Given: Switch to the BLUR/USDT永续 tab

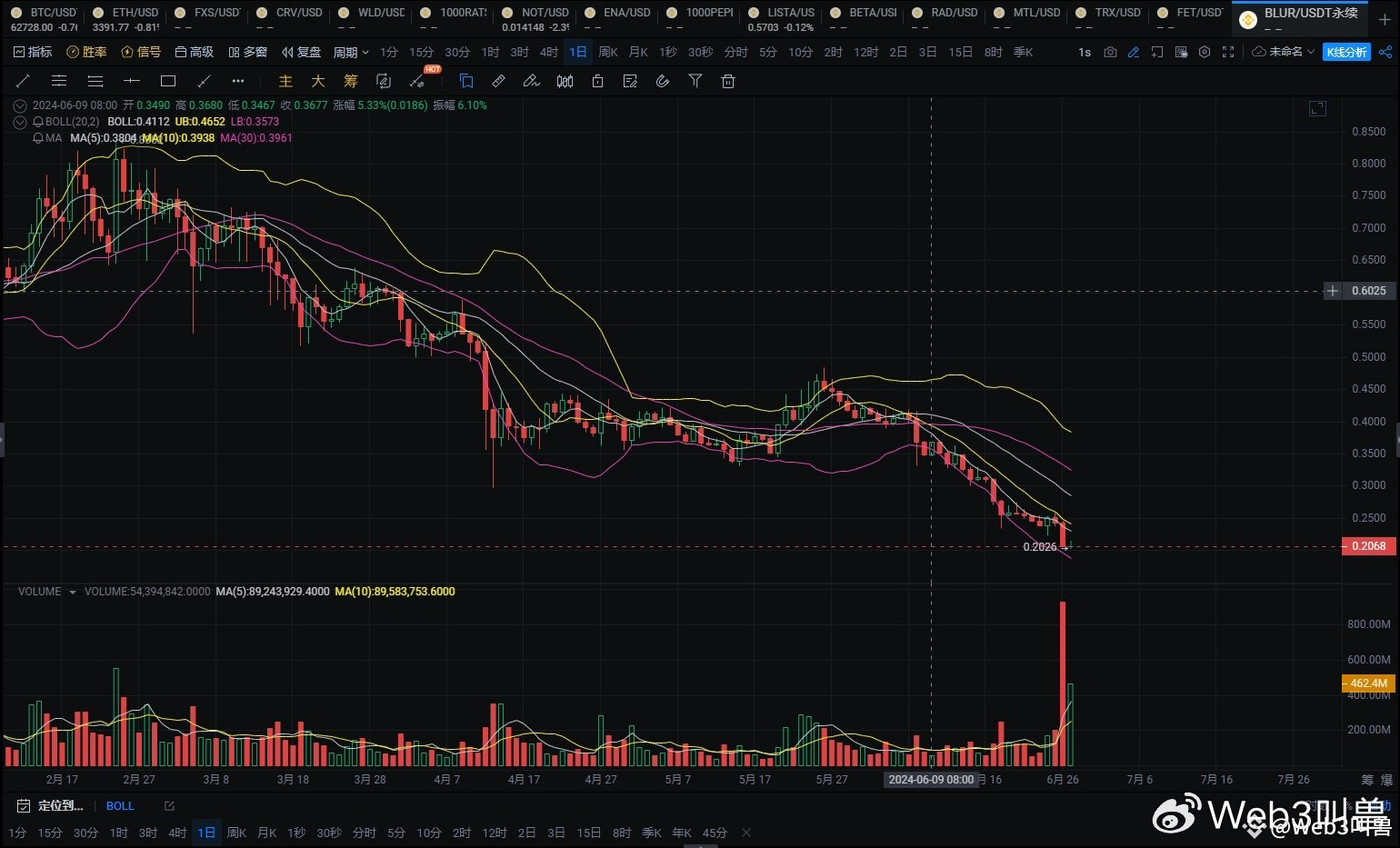Looking at the screenshot, I should pos(1300,18).
